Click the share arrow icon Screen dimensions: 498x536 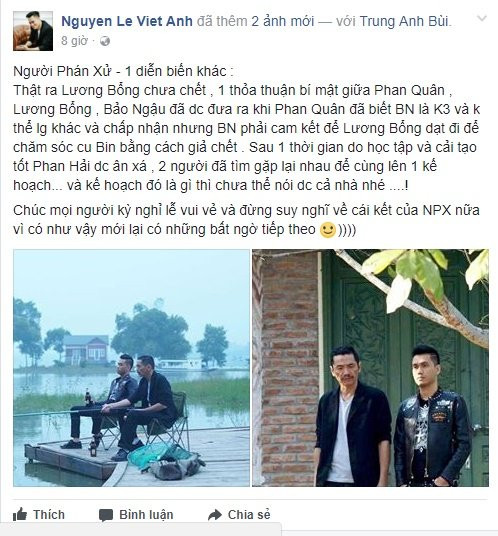[x=215, y=515]
